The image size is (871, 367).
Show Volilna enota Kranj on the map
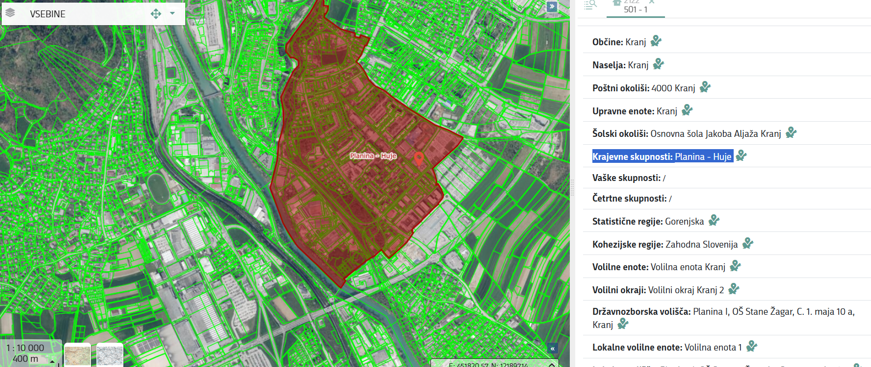click(x=735, y=266)
